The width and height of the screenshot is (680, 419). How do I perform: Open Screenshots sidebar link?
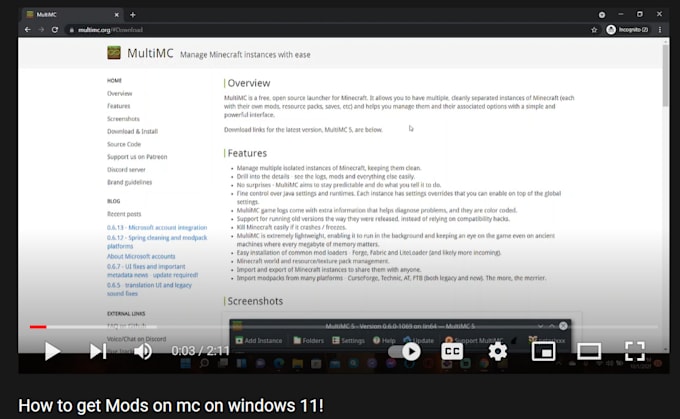pos(123,118)
